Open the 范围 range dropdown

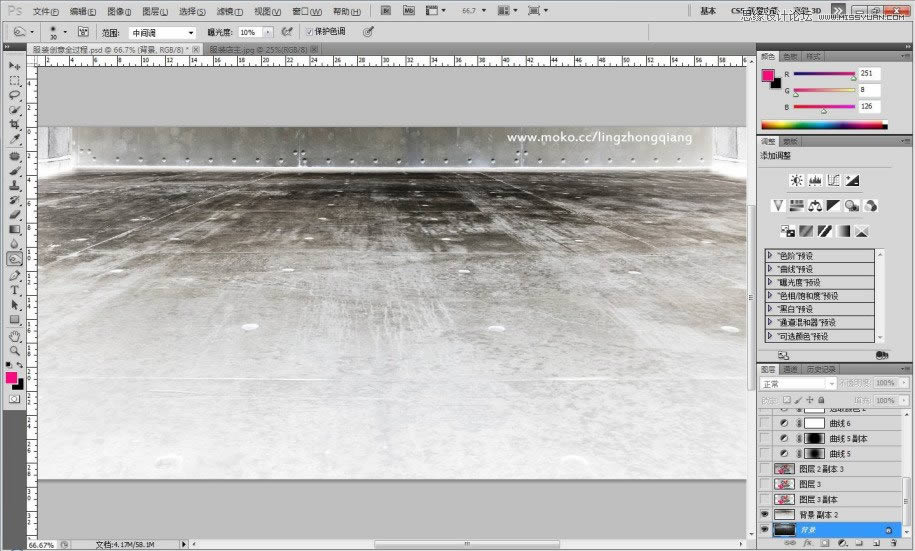click(x=162, y=32)
